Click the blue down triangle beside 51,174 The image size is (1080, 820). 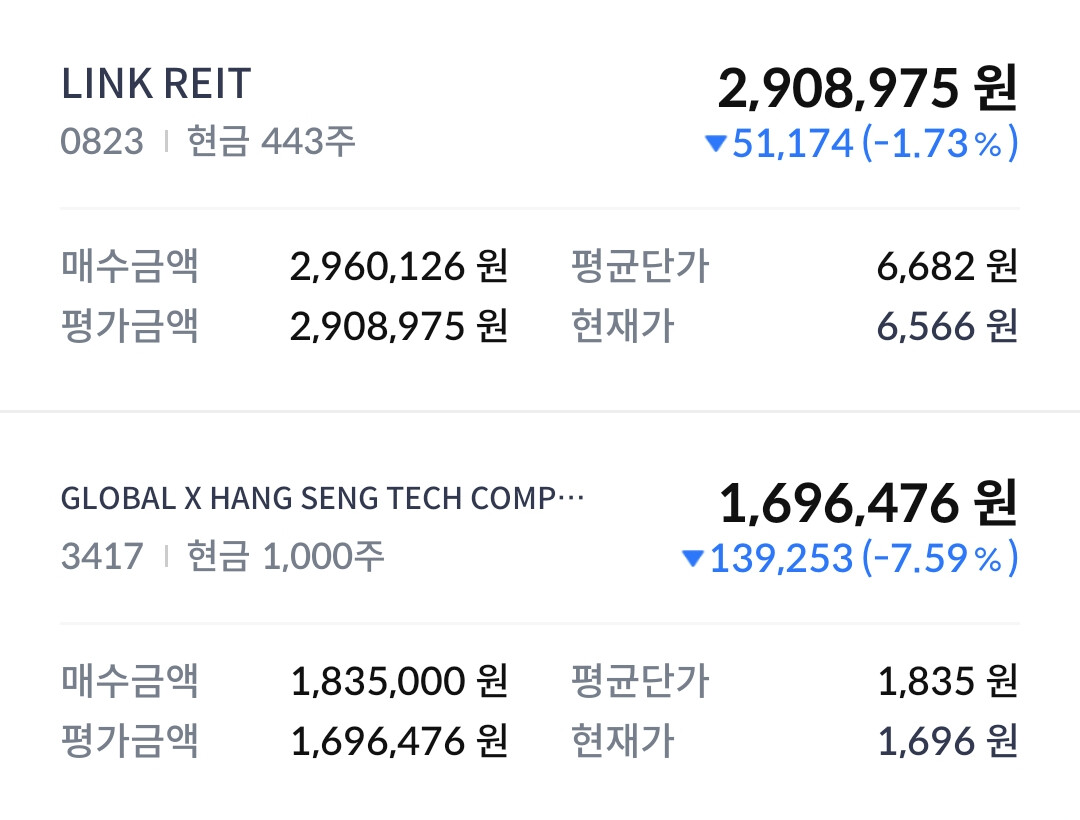tap(715, 144)
